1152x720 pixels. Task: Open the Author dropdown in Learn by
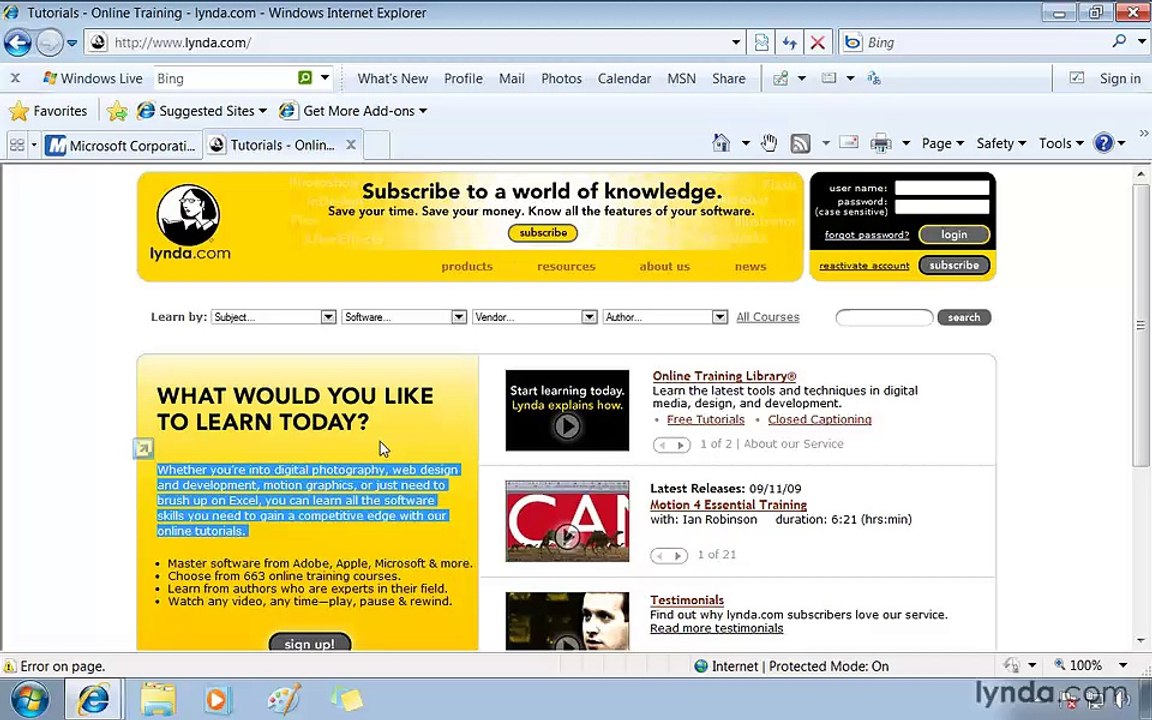pyautogui.click(x=665, y=317)
